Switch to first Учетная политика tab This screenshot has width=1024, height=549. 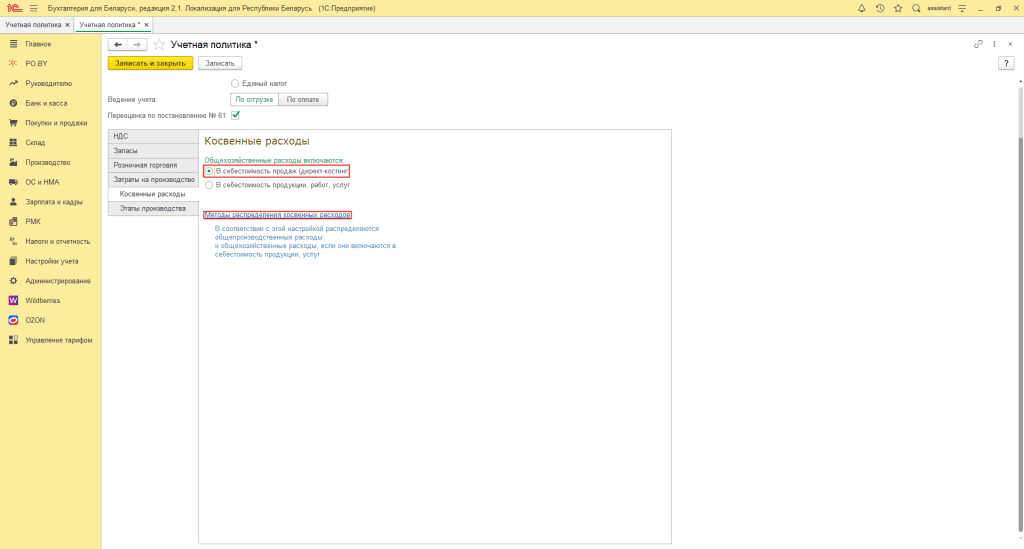point(33,24)
